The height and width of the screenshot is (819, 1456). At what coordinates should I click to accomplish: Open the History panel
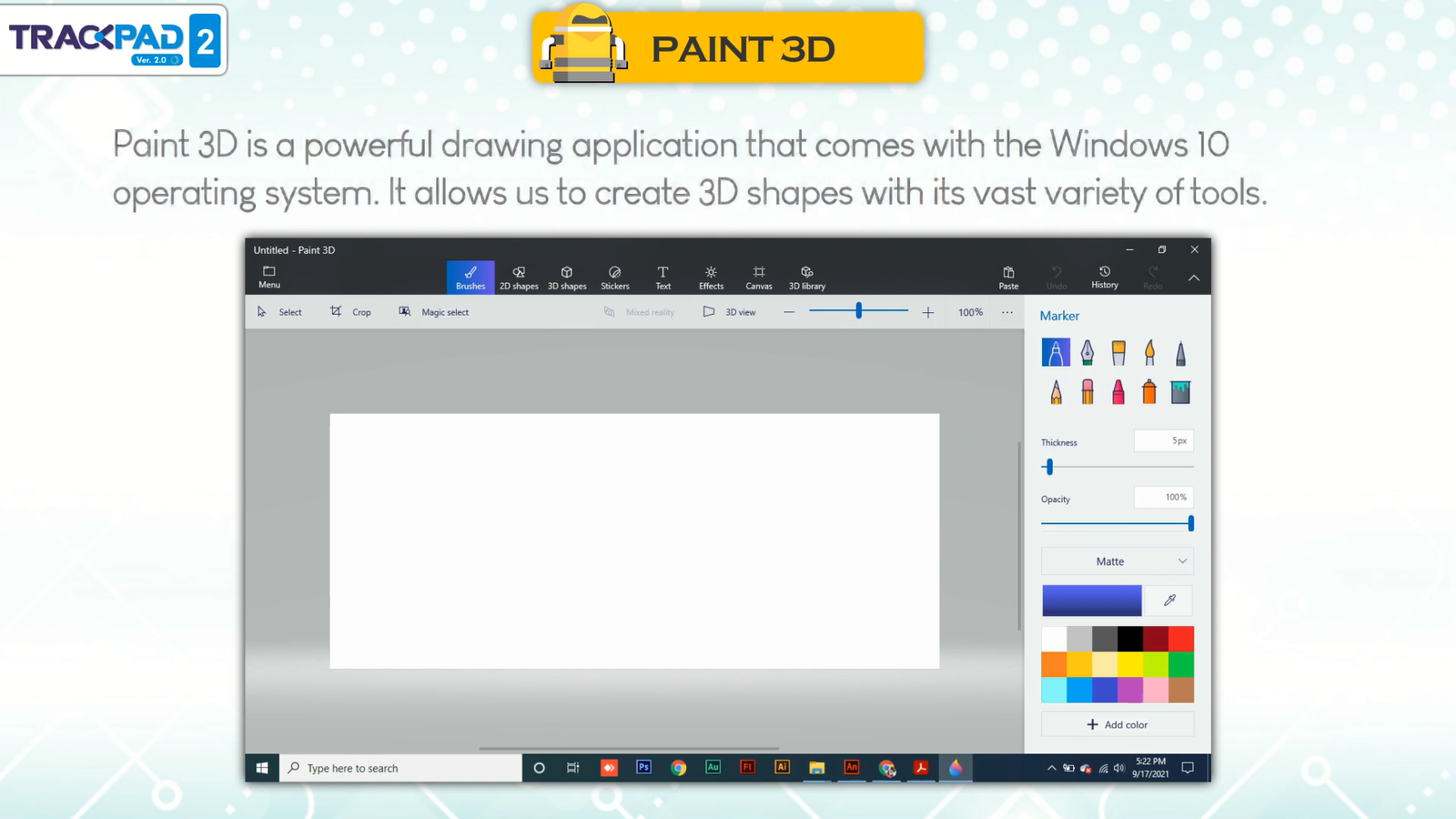tap(1105, 277)
